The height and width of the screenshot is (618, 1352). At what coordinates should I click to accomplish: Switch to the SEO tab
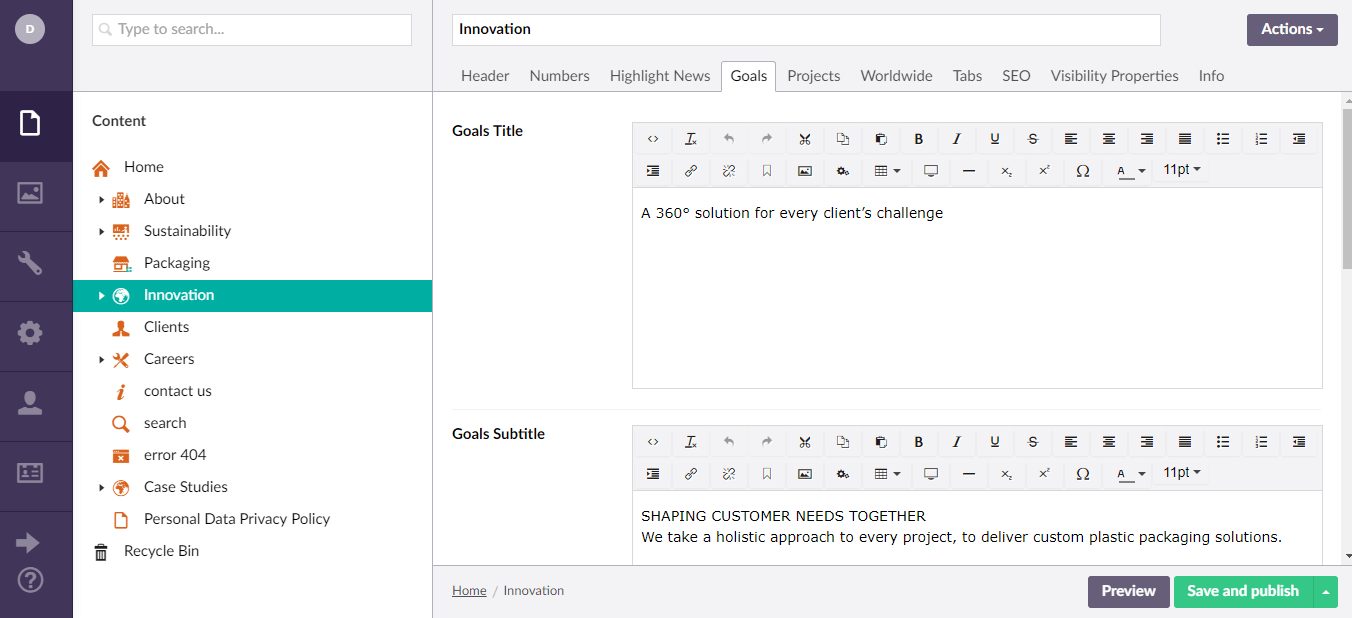click(x=1016, y=75)
